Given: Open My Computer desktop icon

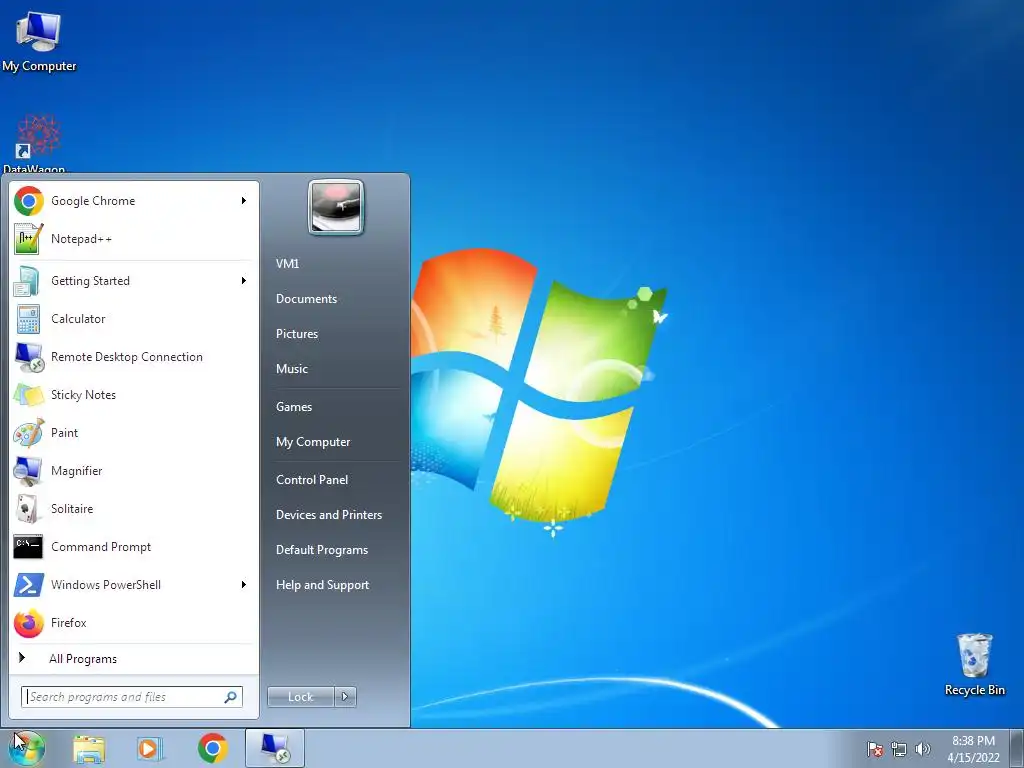Looking at the screenshot, I should pos(39,42).
